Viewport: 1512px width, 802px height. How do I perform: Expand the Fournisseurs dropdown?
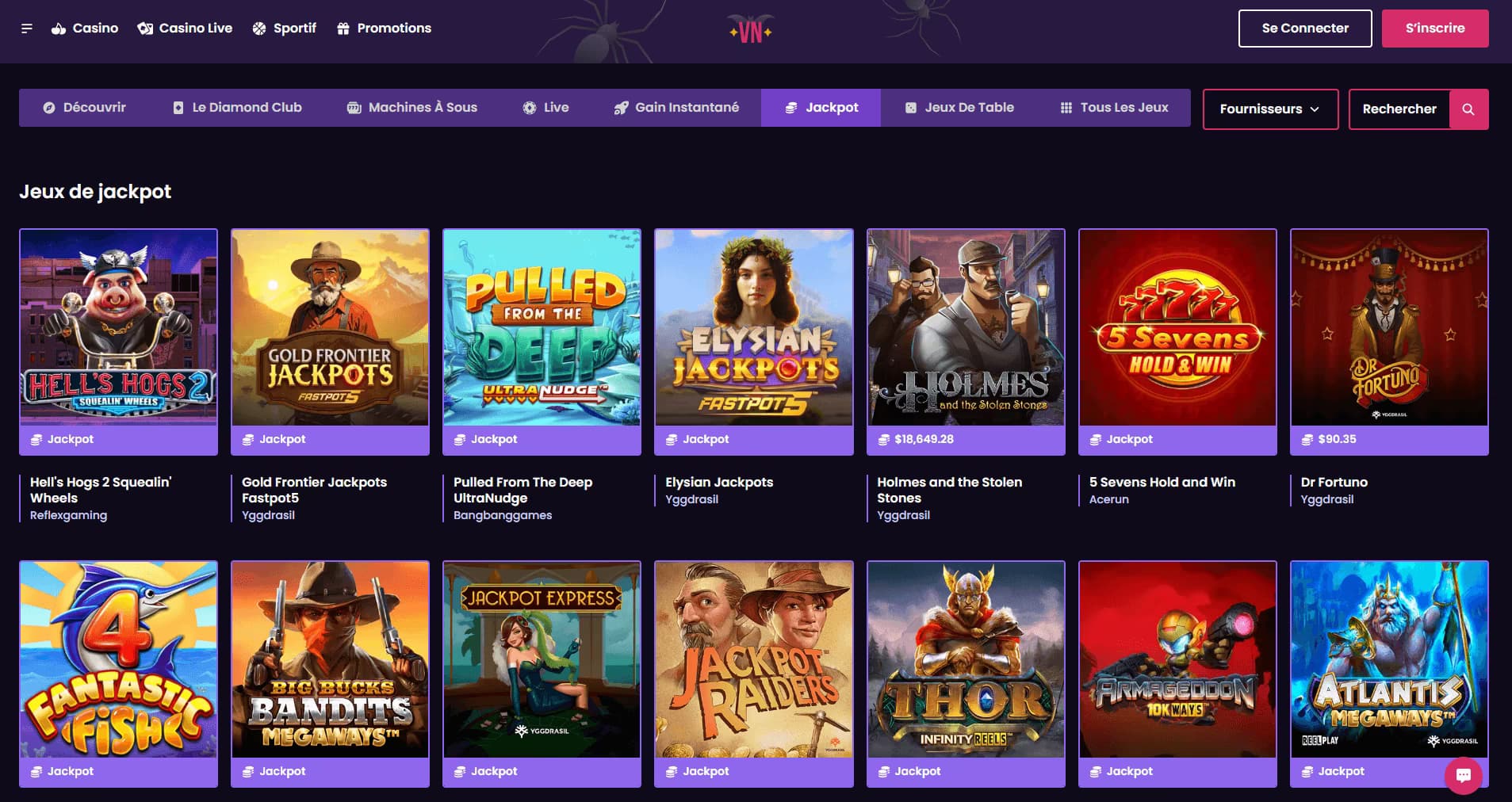(1269, 109)
